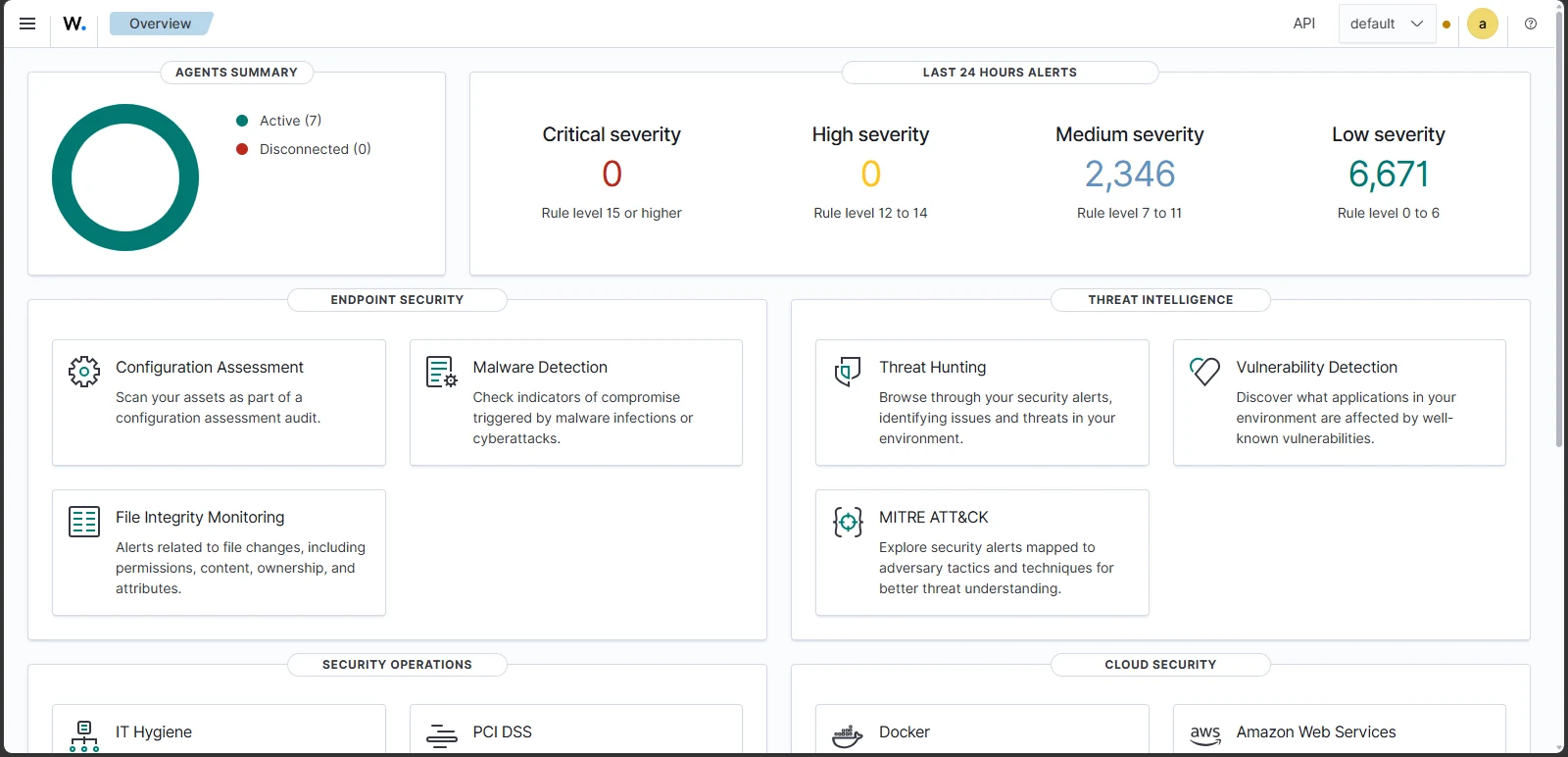Click the Critical severity count 0
The width and height of the screenshot is (1568, 757).
coord(612,175)
